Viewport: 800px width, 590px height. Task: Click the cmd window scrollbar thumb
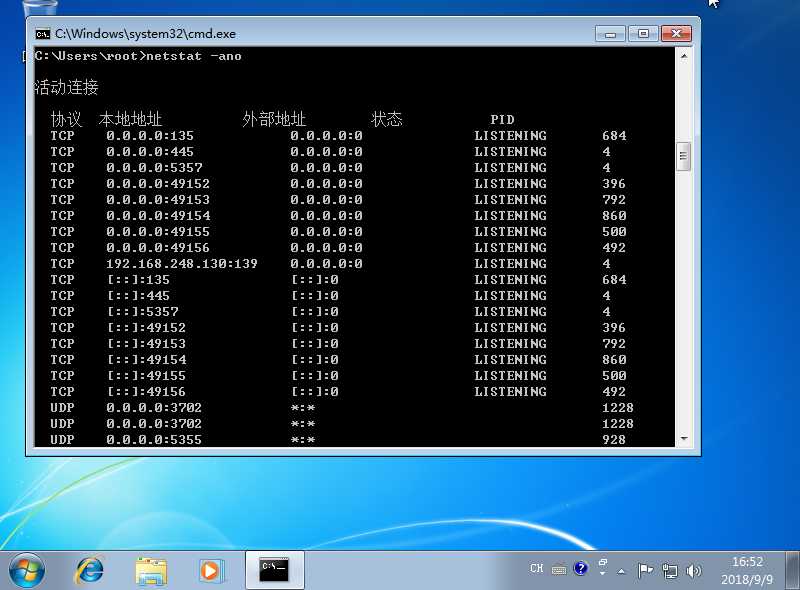click(684, 156)
